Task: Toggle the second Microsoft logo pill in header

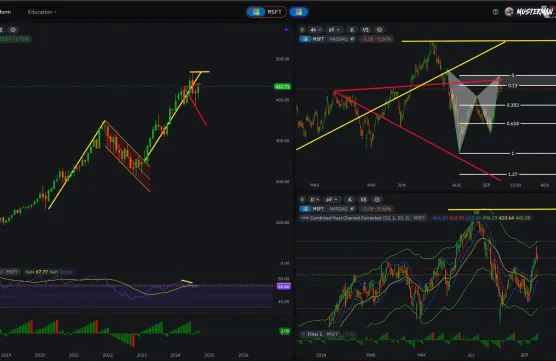Action: point(299,12)
